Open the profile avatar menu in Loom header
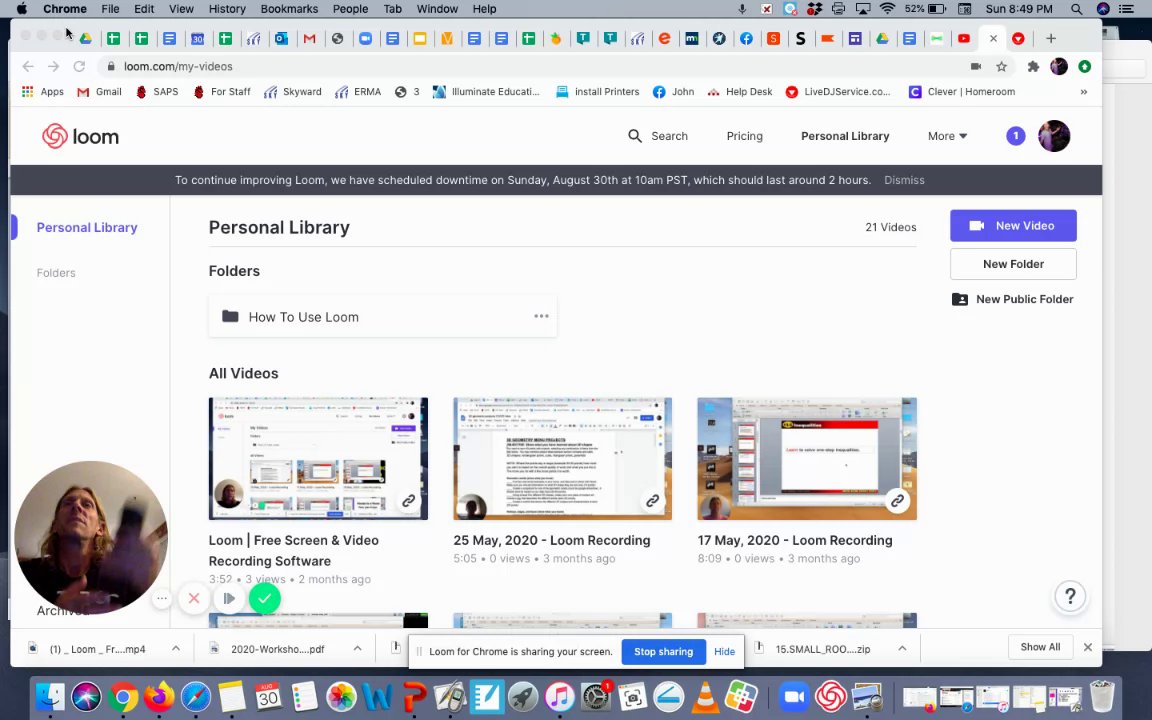Image resolution: width=1152 pixels, height=720 pixels. click(1054, 136)
